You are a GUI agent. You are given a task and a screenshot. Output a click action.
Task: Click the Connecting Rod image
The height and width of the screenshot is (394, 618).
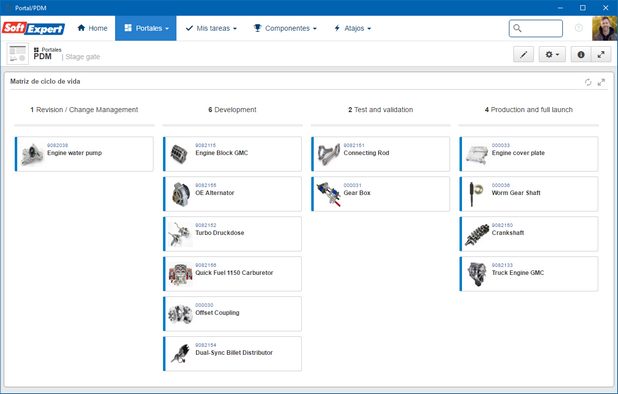[329, 154]
